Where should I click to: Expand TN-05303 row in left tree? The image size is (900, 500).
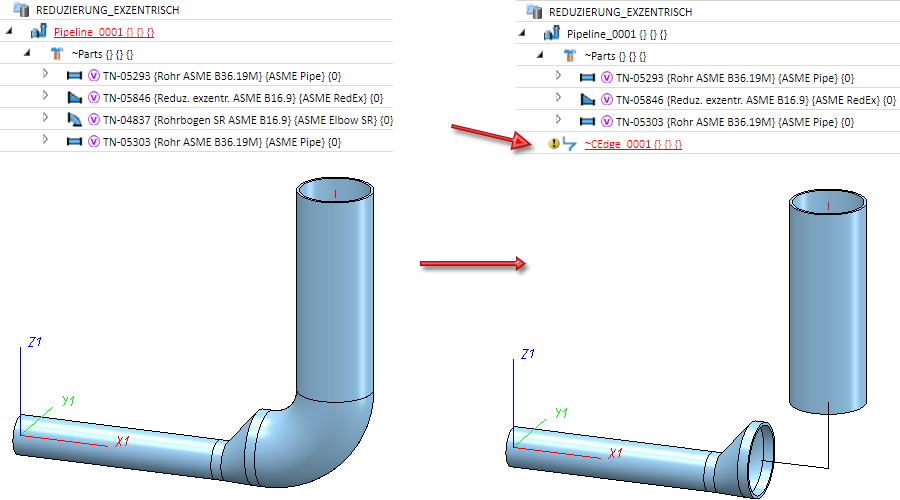point(45,139)
